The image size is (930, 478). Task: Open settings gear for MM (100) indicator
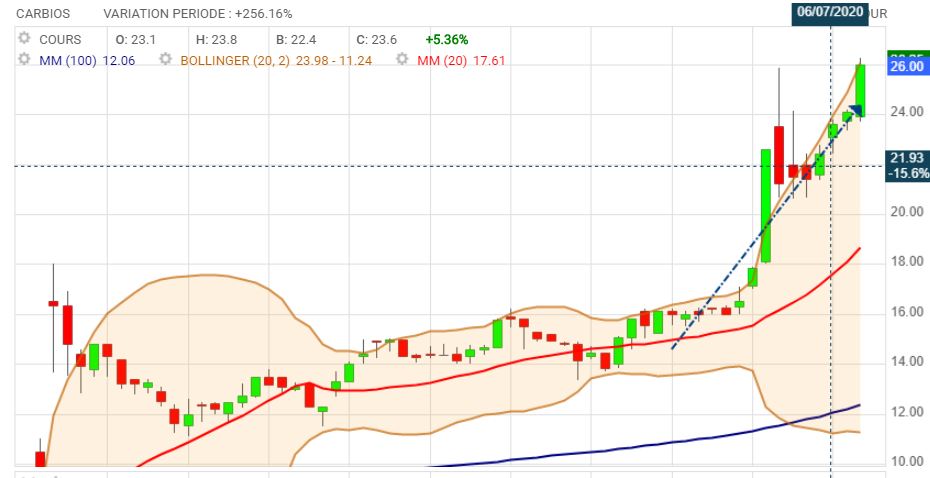pos(24,59)
